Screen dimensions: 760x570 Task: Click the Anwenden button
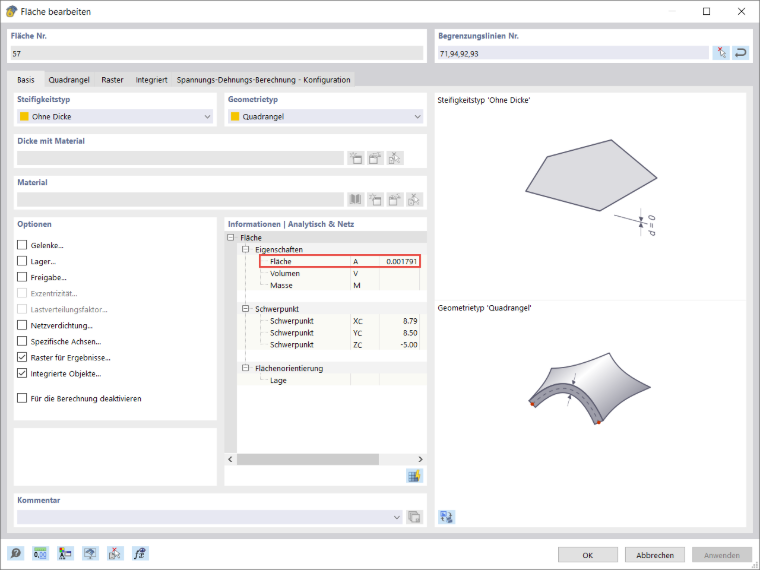click(722, 555)
